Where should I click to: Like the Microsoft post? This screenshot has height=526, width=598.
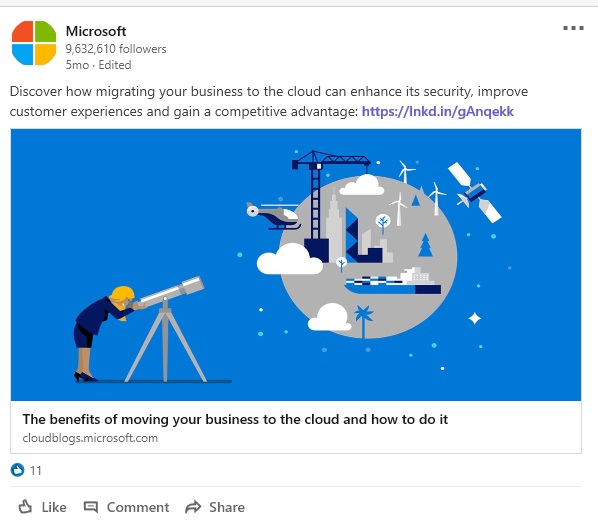click(x=42, y=507)
